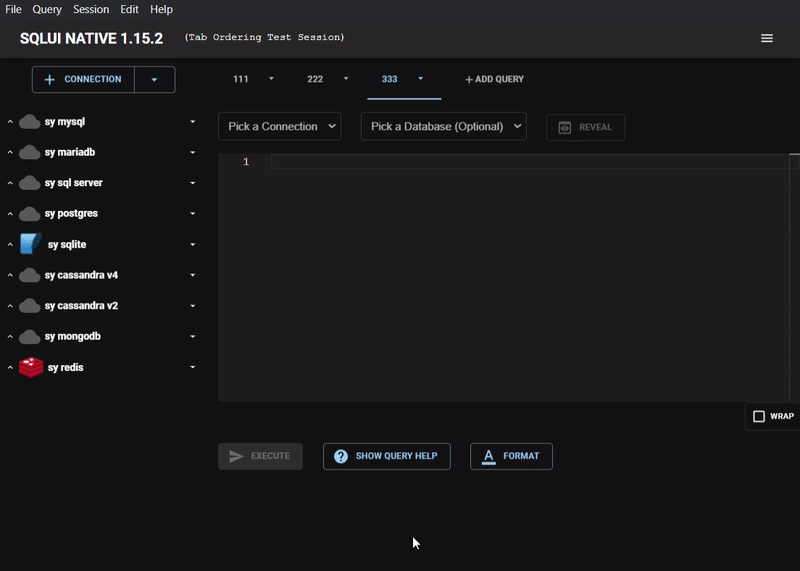Select query tab 333
The image size is (800, 571).
pyautogui.click(x=389, y=79)
